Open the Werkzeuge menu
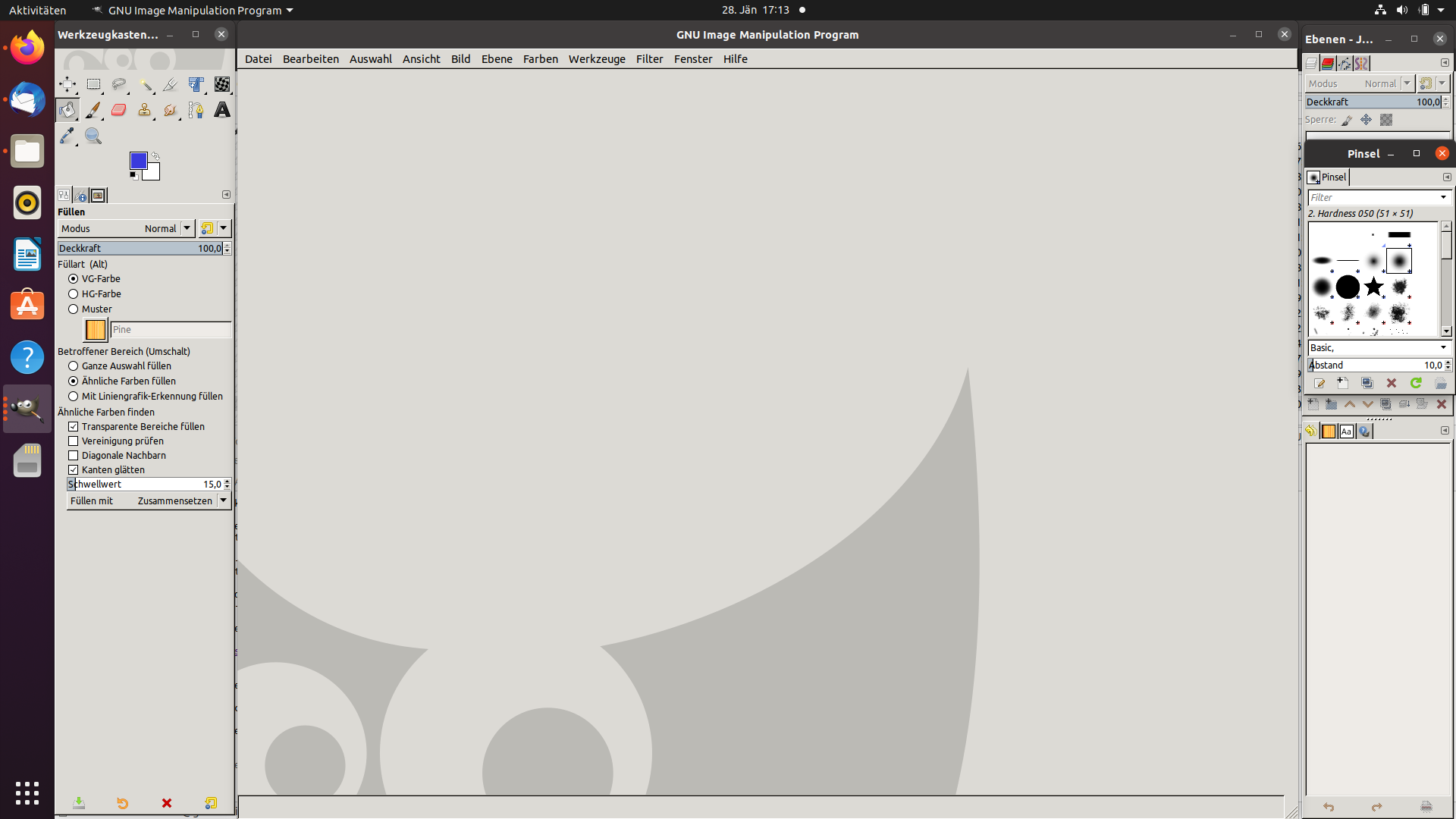Viewport: 1456px width, 819px height. 597,59
